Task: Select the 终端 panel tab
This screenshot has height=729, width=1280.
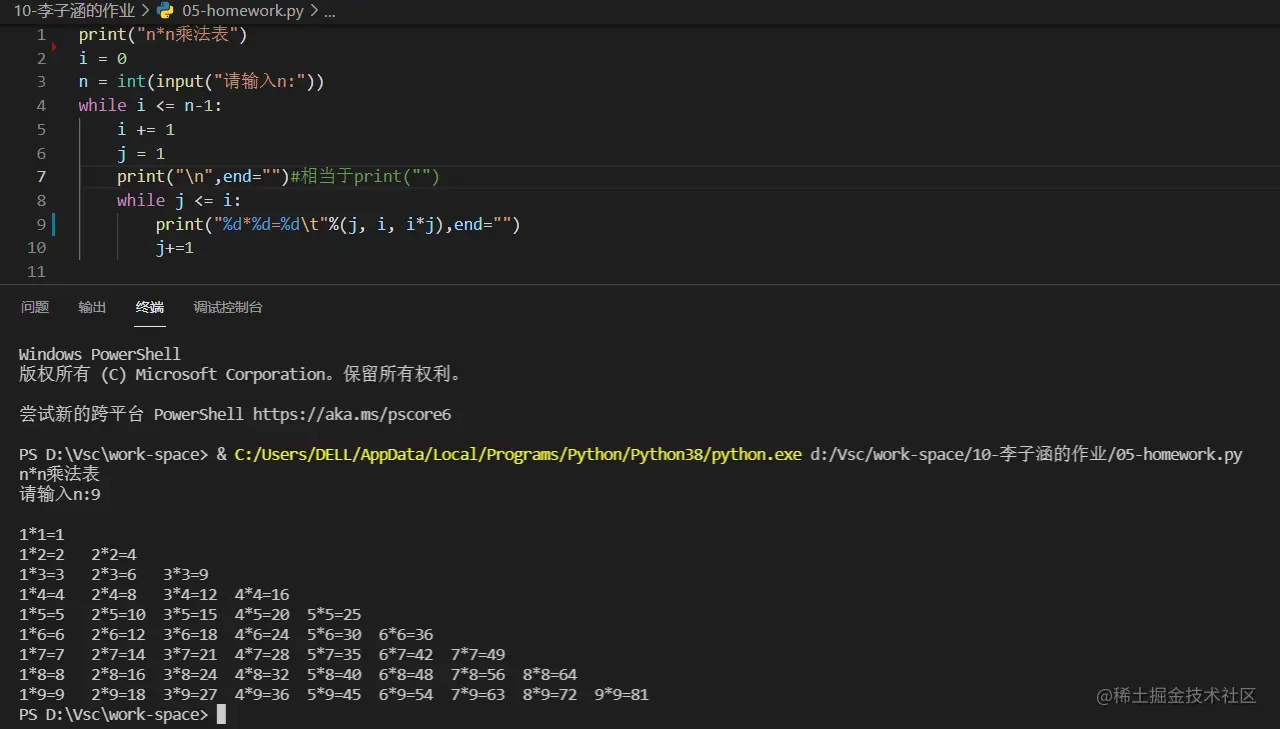Action: [150, 307]
